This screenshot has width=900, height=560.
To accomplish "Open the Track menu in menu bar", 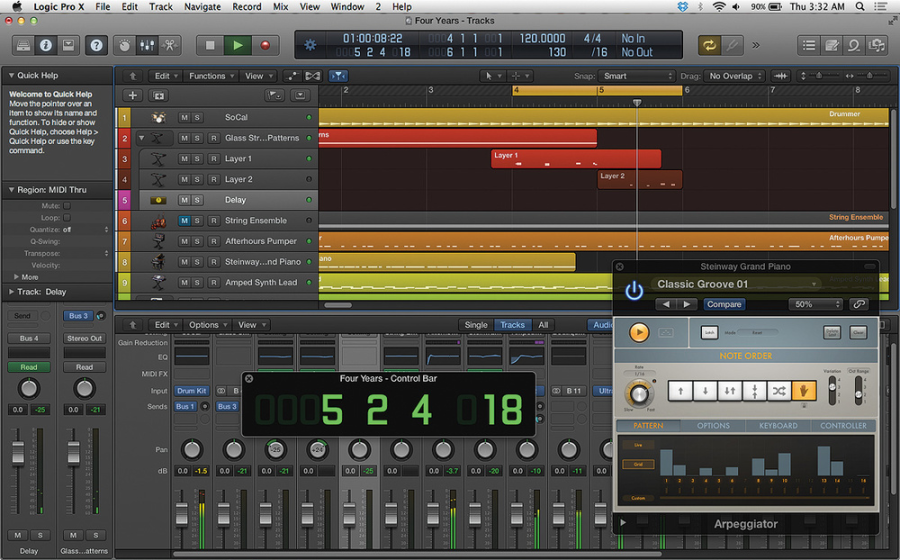I will [161, 7].
